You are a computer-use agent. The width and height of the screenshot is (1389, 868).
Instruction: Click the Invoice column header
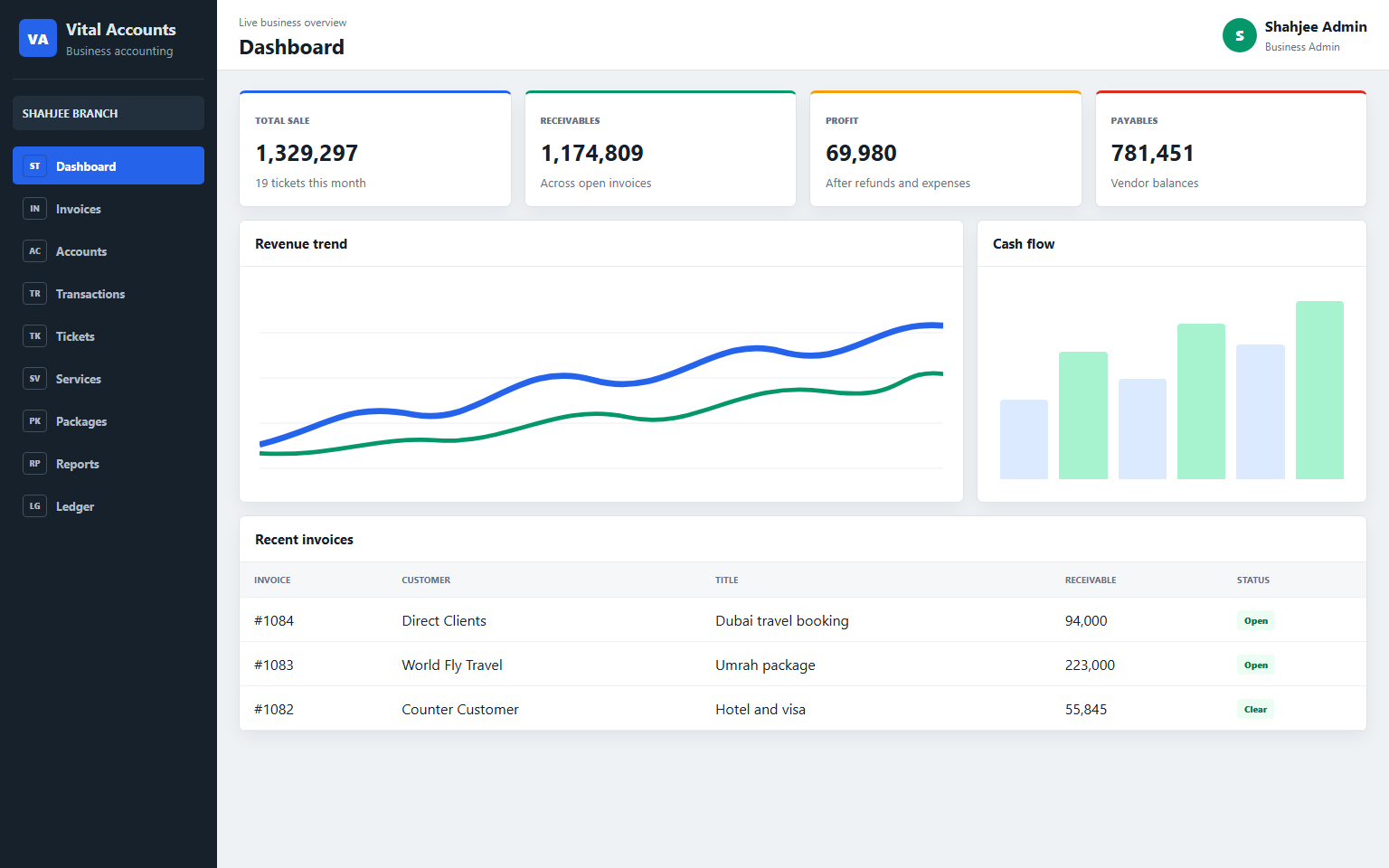click(x=272, y=580)
